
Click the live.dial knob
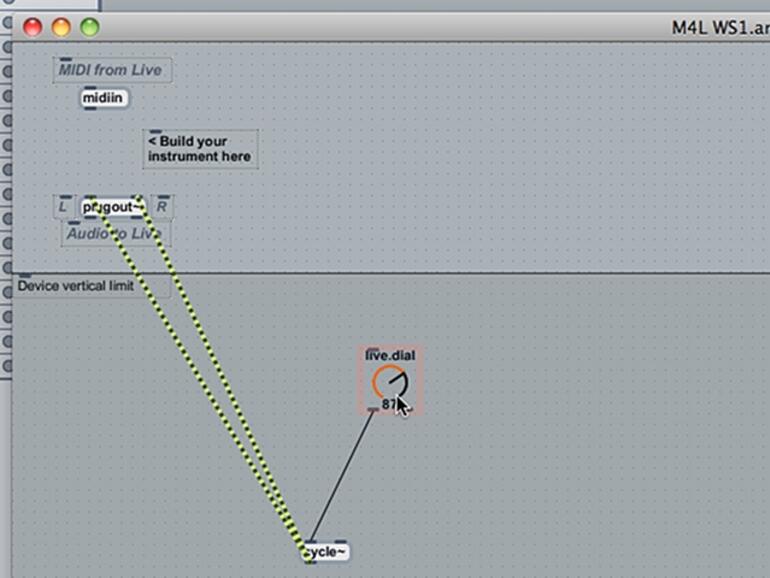point(390,381)
